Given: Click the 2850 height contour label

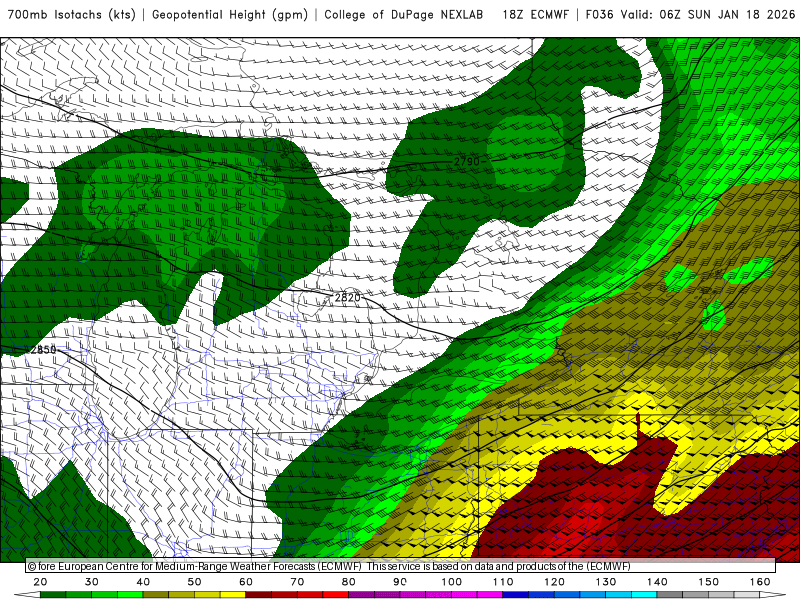Looking at the screenshot, I should (x=43, y=350).
